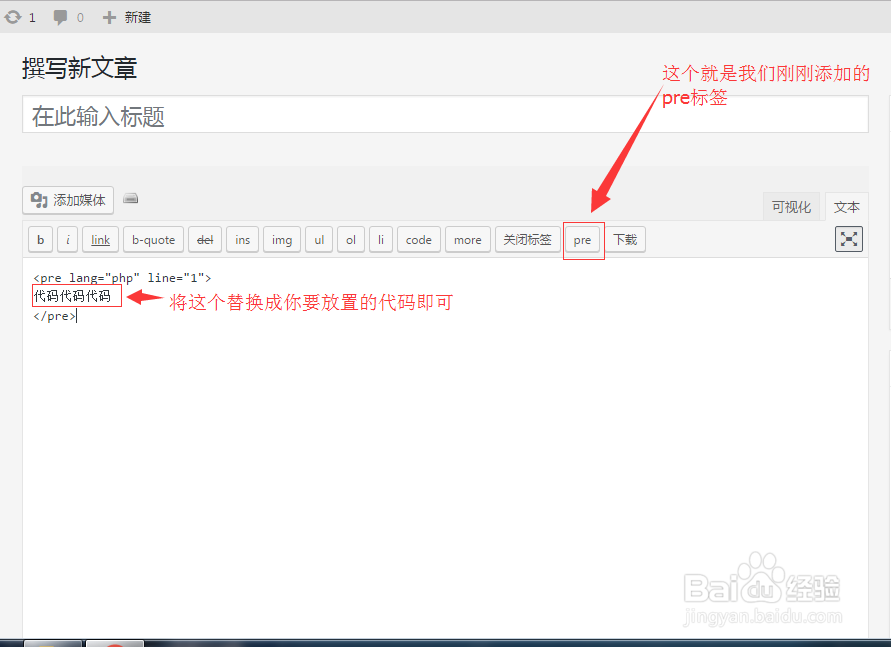Switch to the 可视化 editor tab
This screenshot has height=647, width=891.
coord(791,207)
